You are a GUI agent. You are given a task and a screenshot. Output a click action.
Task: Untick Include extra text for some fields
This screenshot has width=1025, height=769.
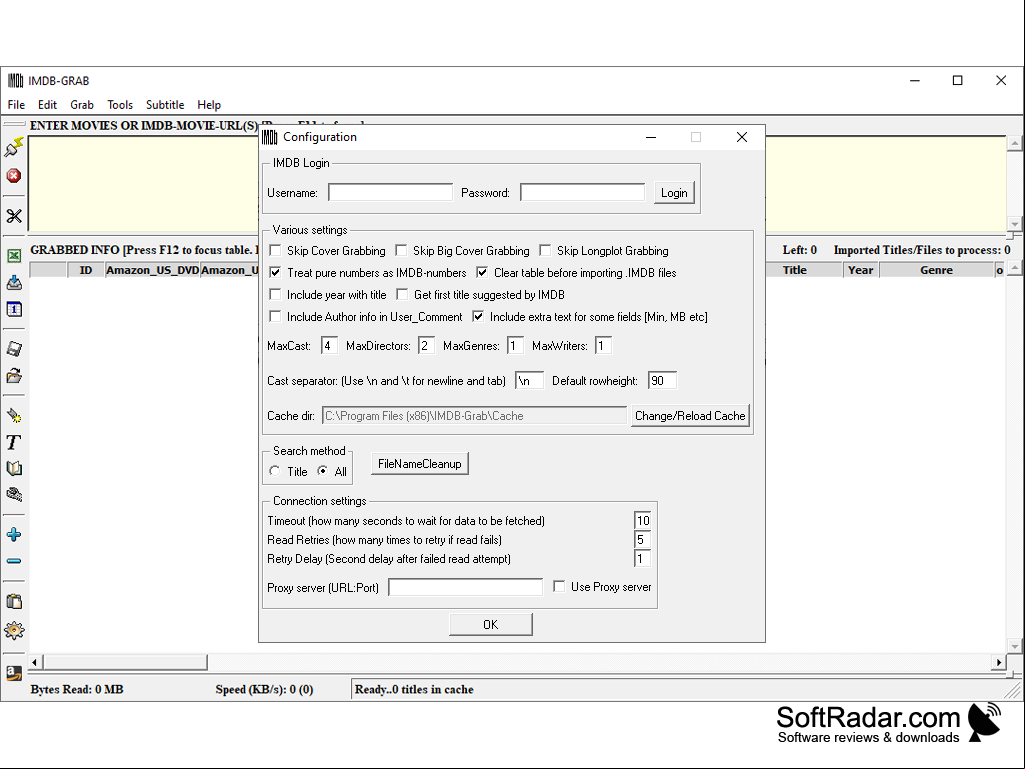(x=479, y=316)
